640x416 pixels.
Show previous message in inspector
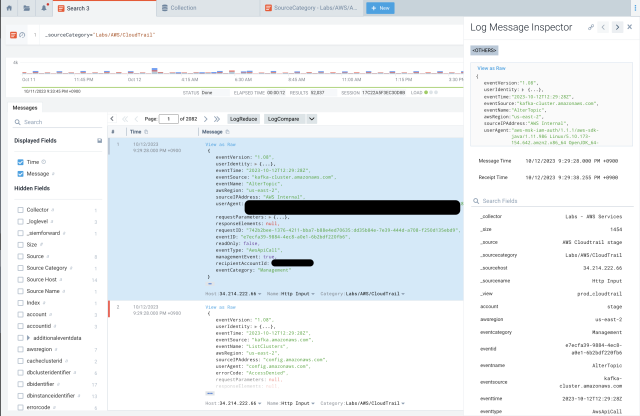(x=603, y=27)
